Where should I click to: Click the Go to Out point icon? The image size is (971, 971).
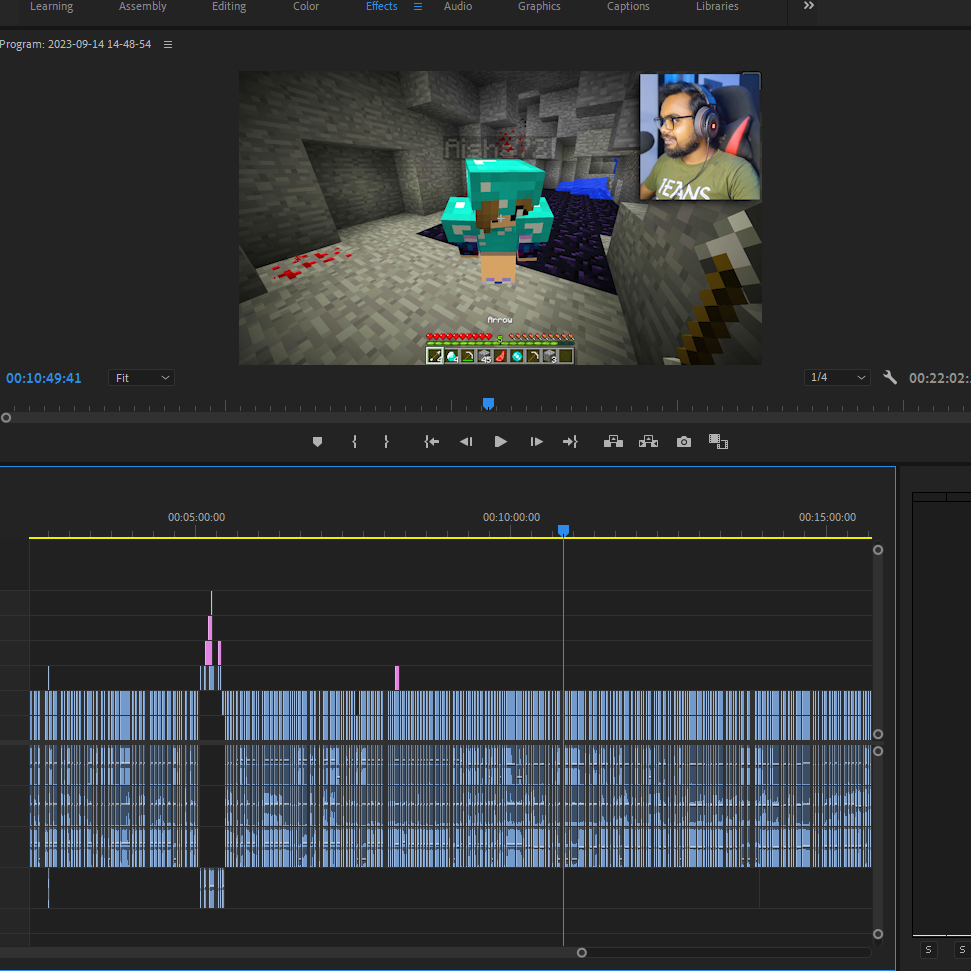click(x=570, y=442)
